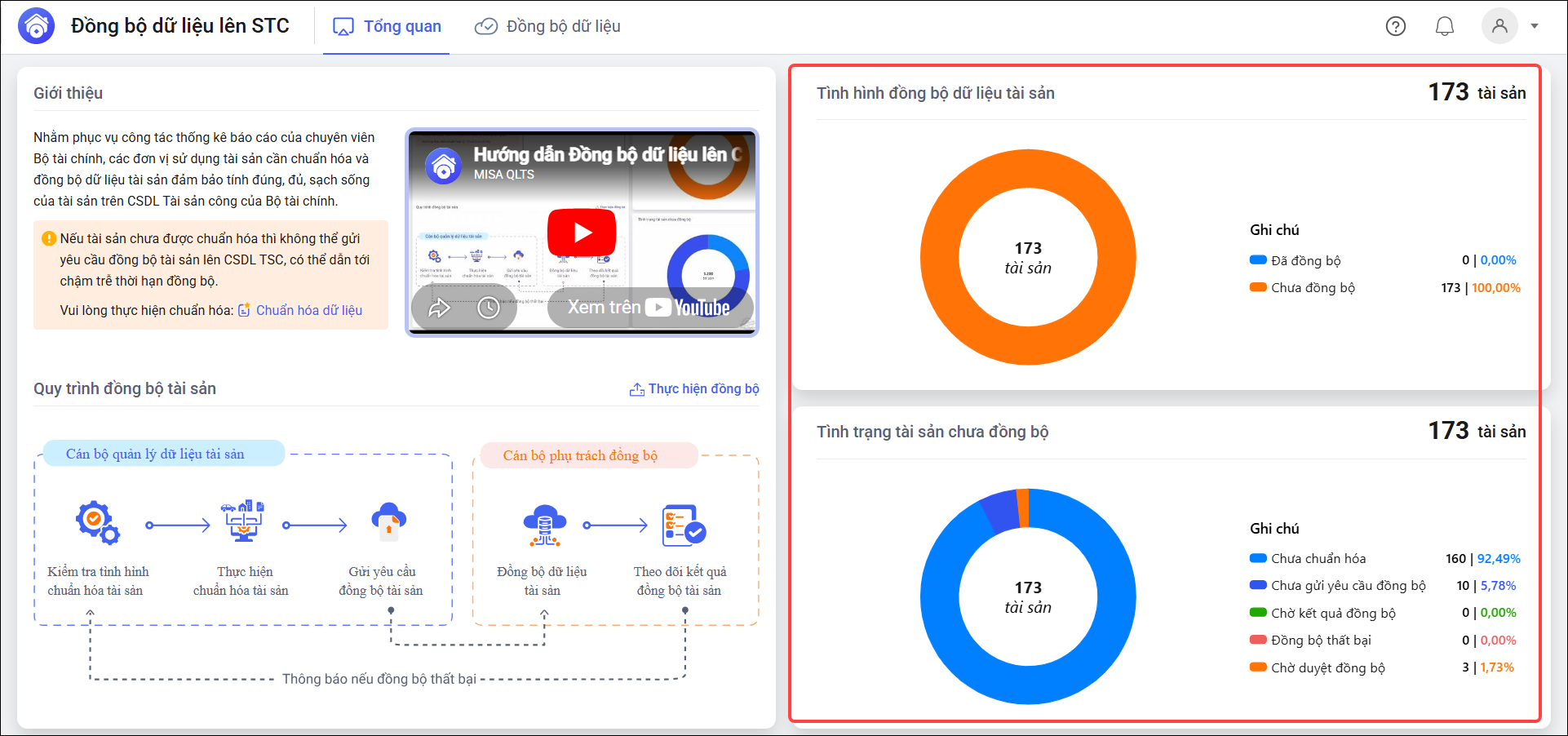Click the Theo dõi kết quả đồng bộ checklist icon
This screenshot has height=736, width=1568.
684,525
